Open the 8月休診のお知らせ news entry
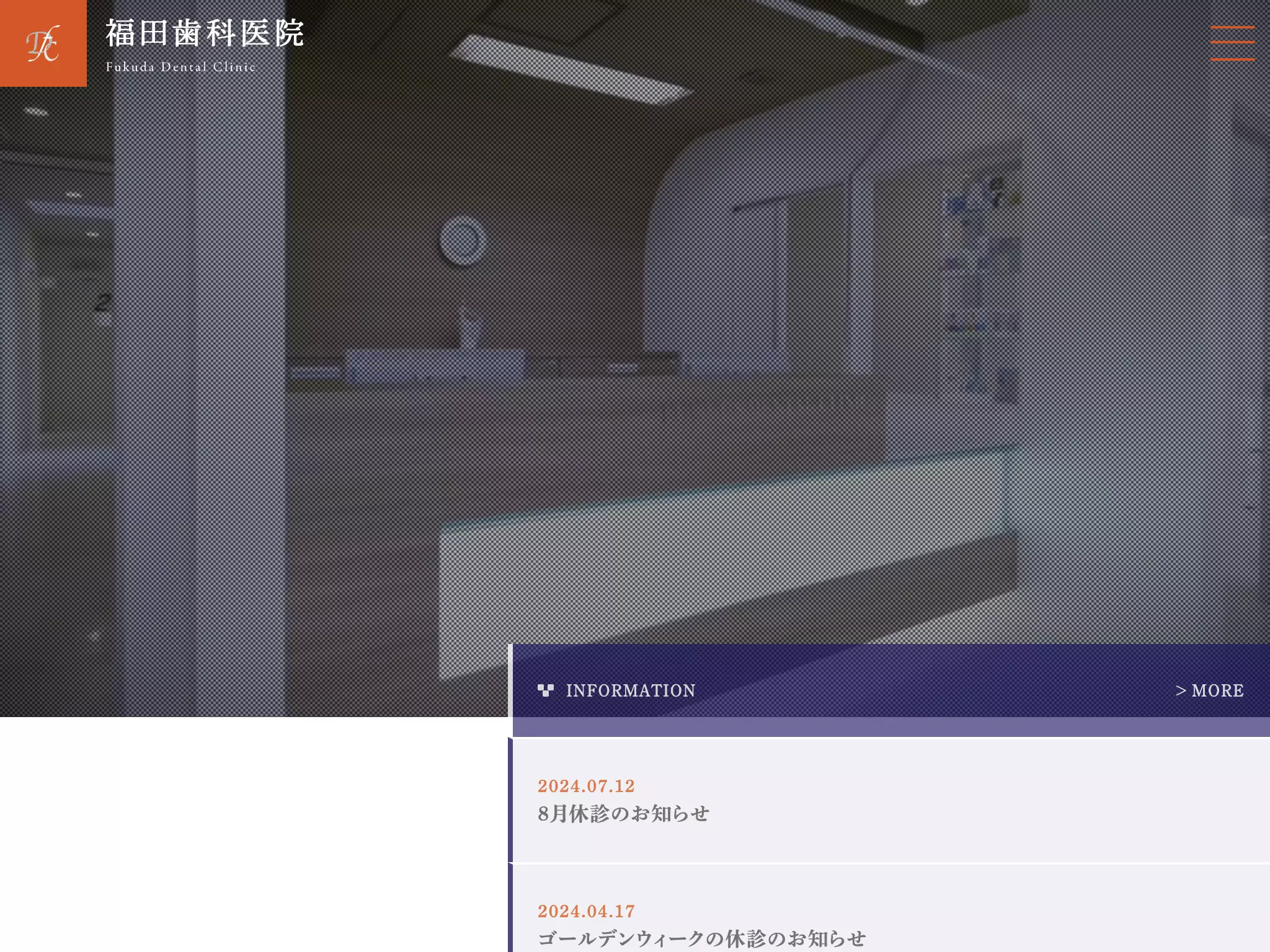 point(623,813)
